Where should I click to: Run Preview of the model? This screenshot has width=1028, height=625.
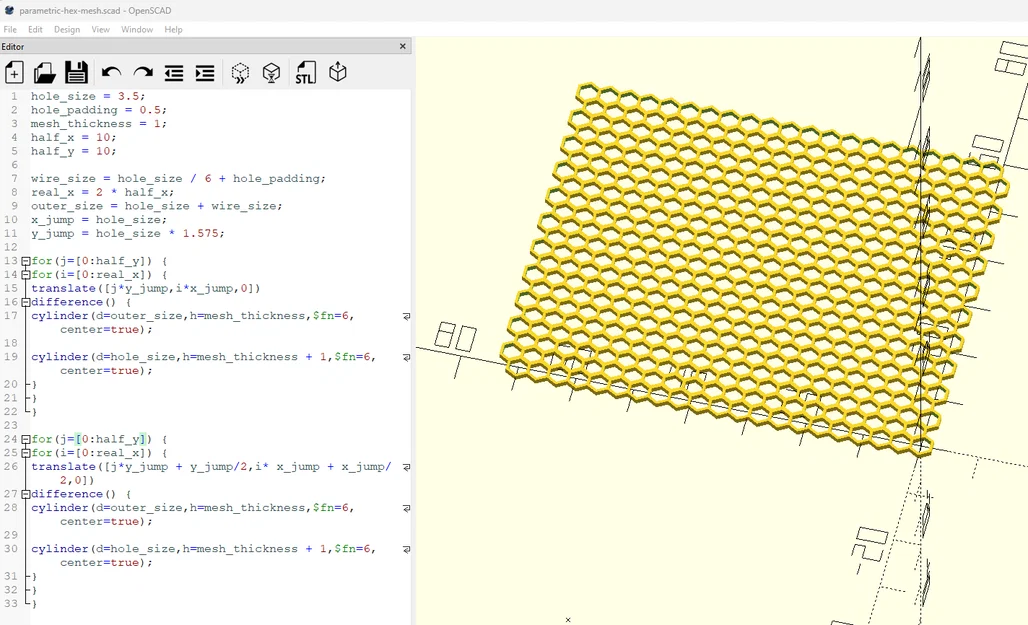[x=241, y=73]
